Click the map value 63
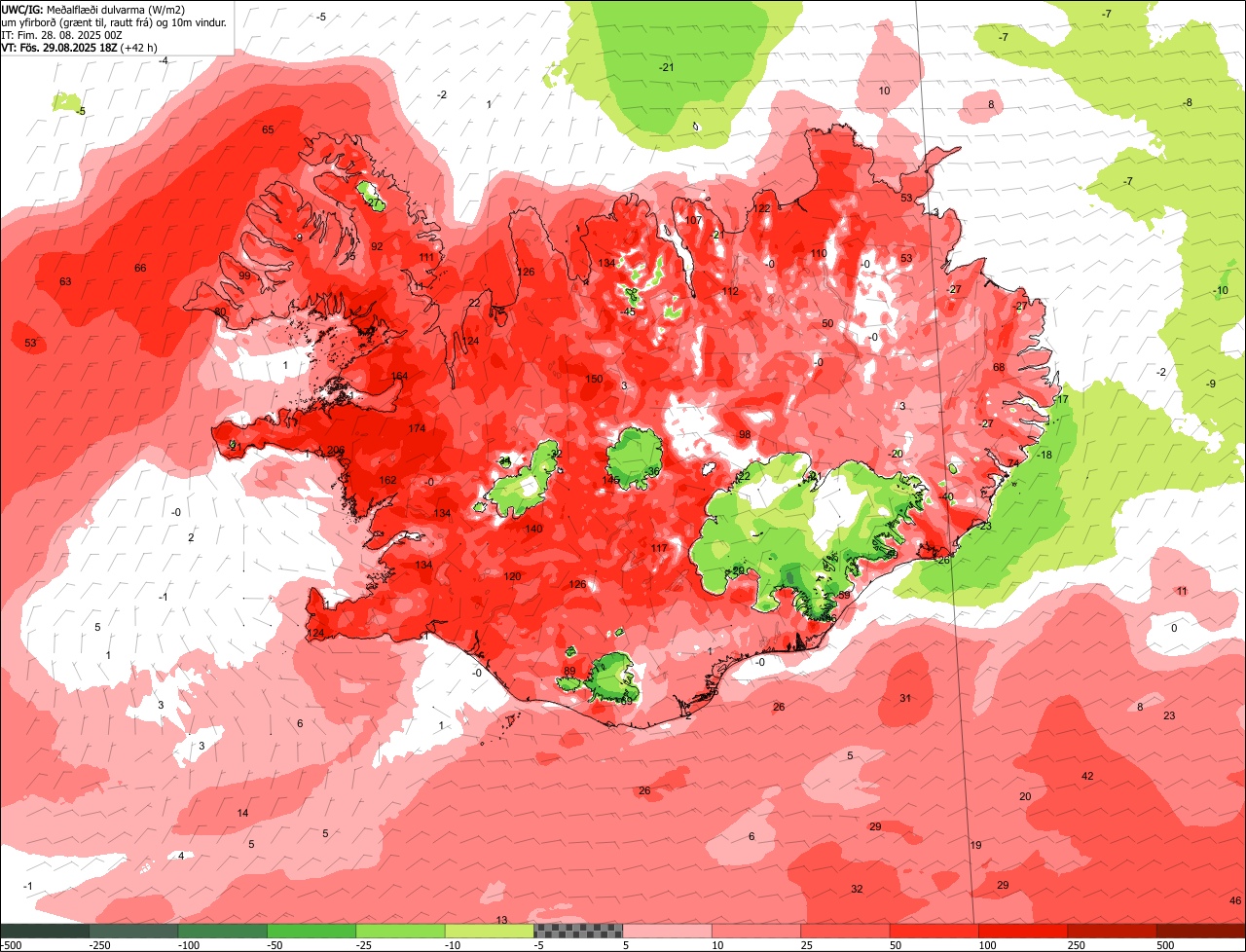Viewport: 1246px width, 952px height. (65, 281)
